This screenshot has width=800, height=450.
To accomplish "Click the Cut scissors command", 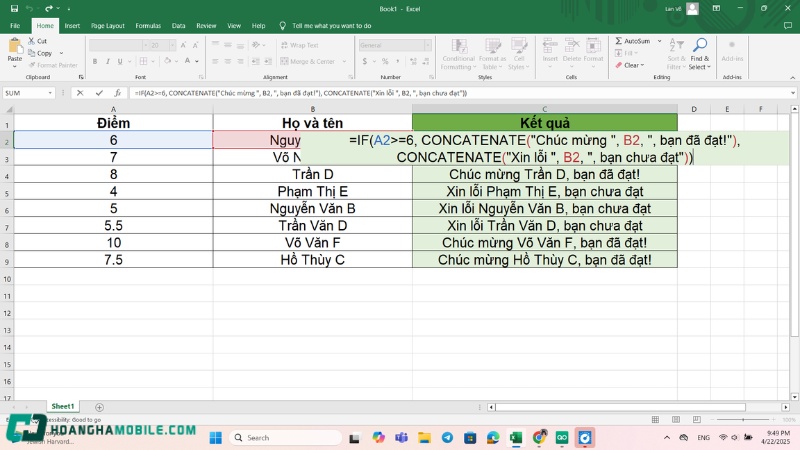I will (37, 41).
